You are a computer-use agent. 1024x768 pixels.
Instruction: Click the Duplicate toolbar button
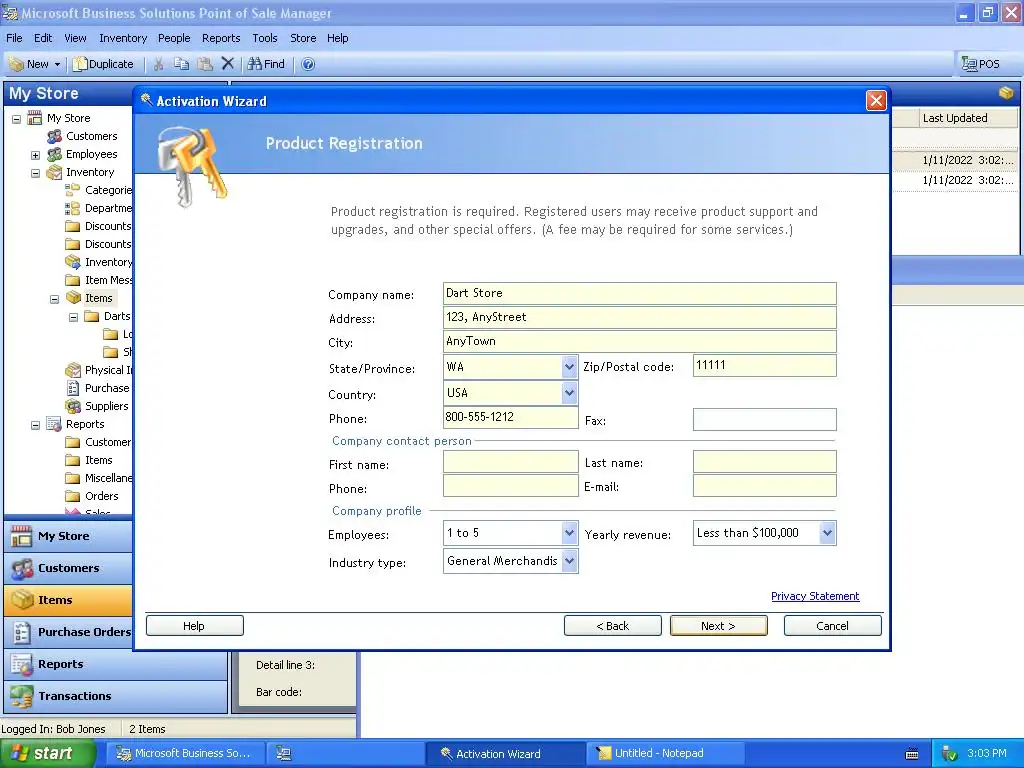(103, 64)
